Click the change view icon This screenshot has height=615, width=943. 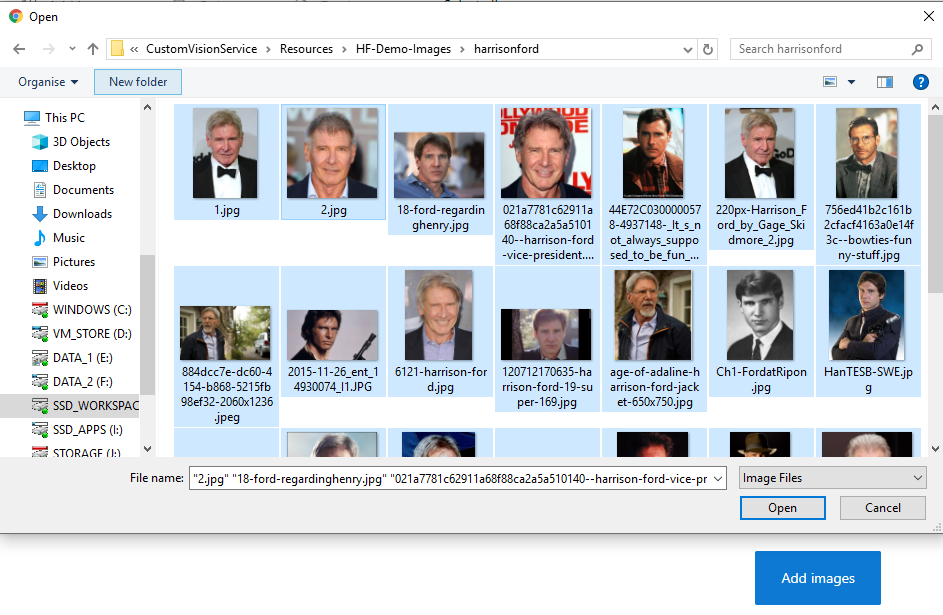point(830,82)
